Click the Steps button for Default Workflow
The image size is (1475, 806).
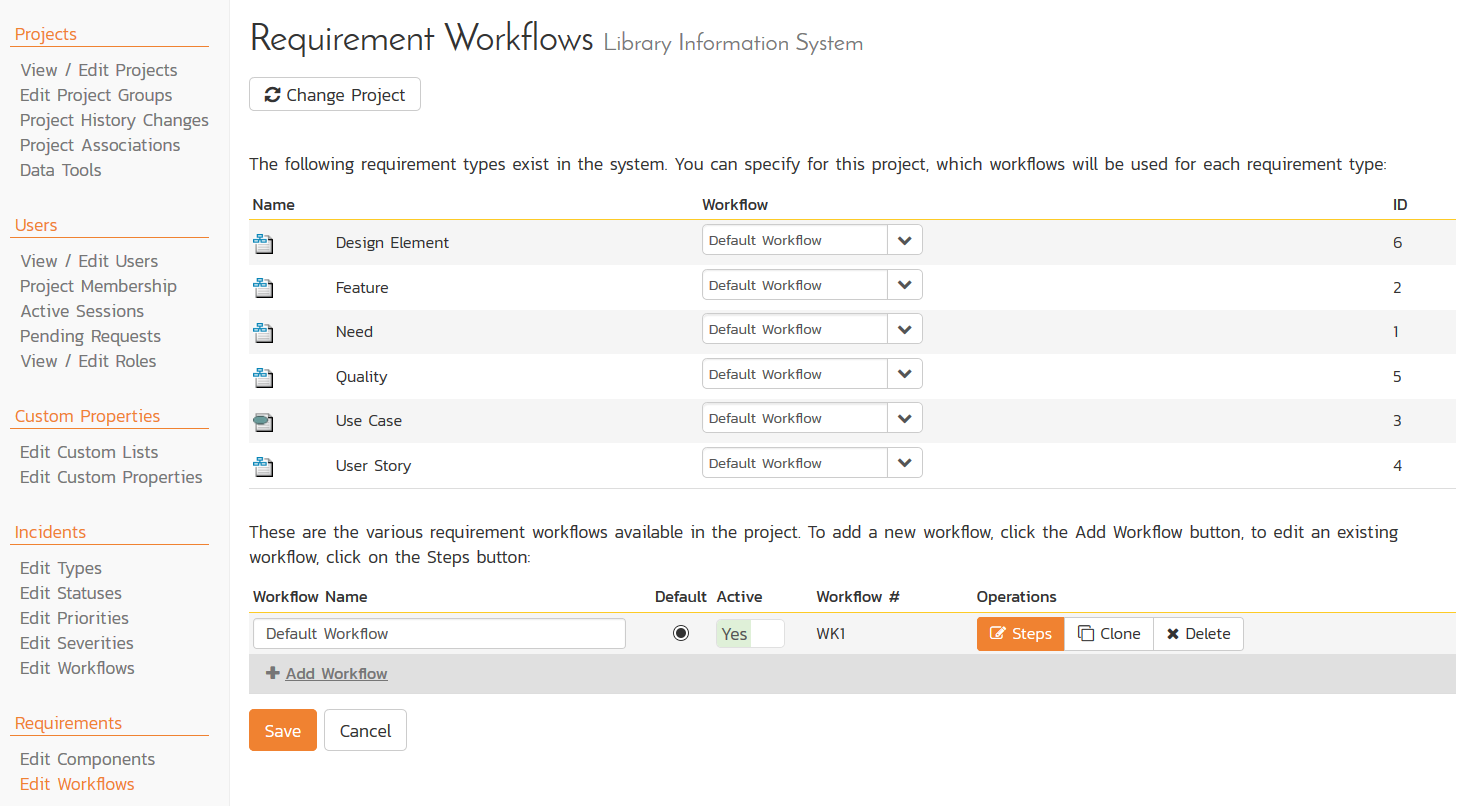[x=1020, y=634]
